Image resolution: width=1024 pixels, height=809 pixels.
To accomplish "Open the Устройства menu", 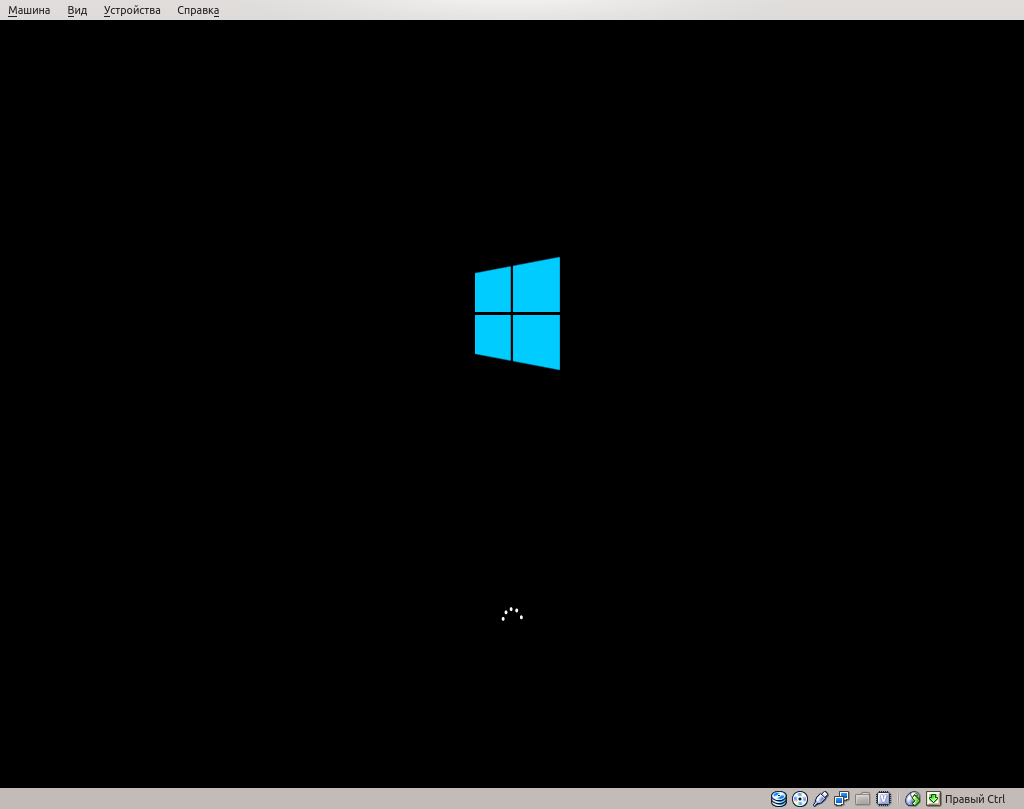I will pos(131,10).
